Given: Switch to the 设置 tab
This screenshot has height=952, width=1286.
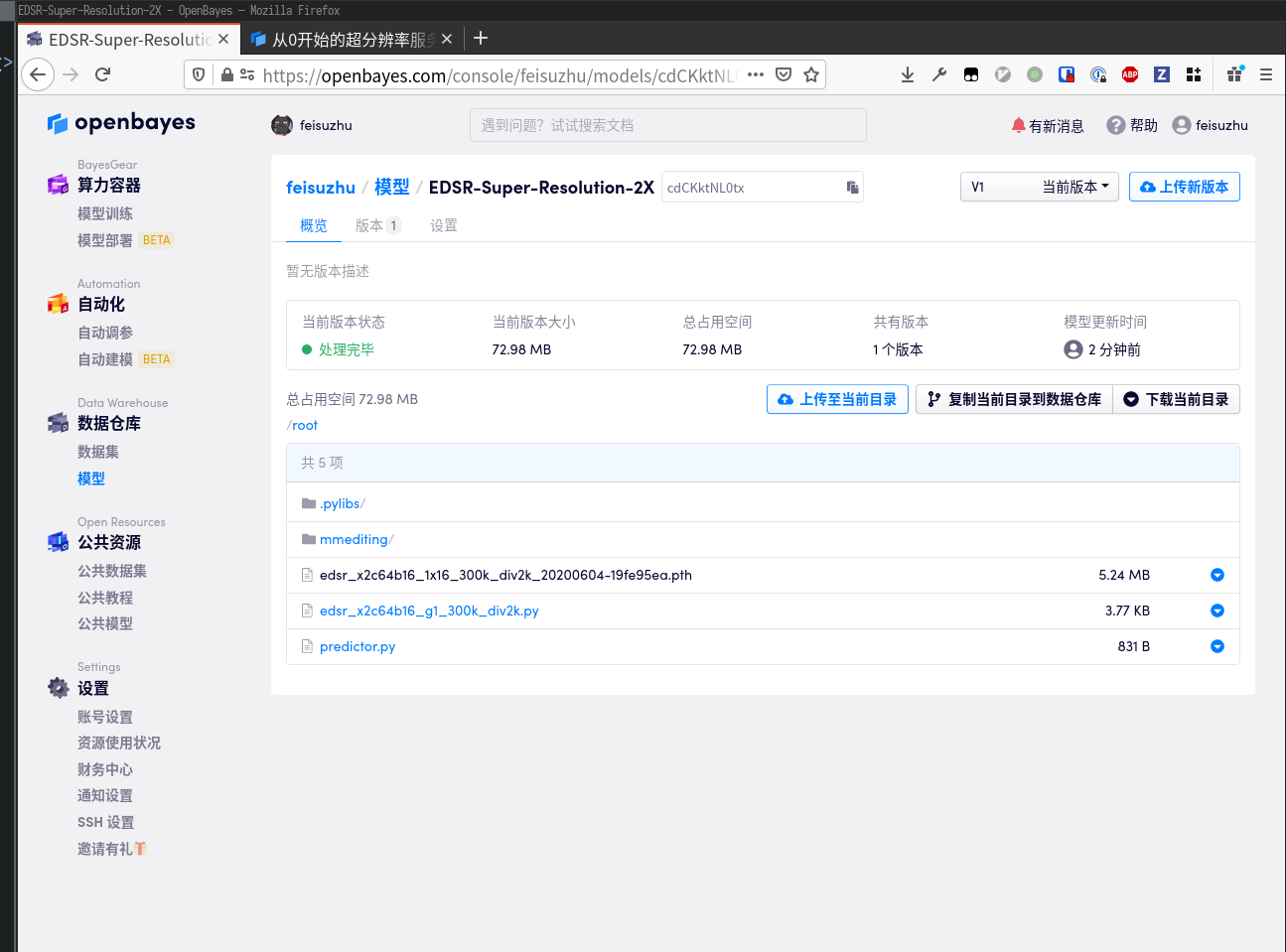Looking at the screenshot, I should coord(444,225).
